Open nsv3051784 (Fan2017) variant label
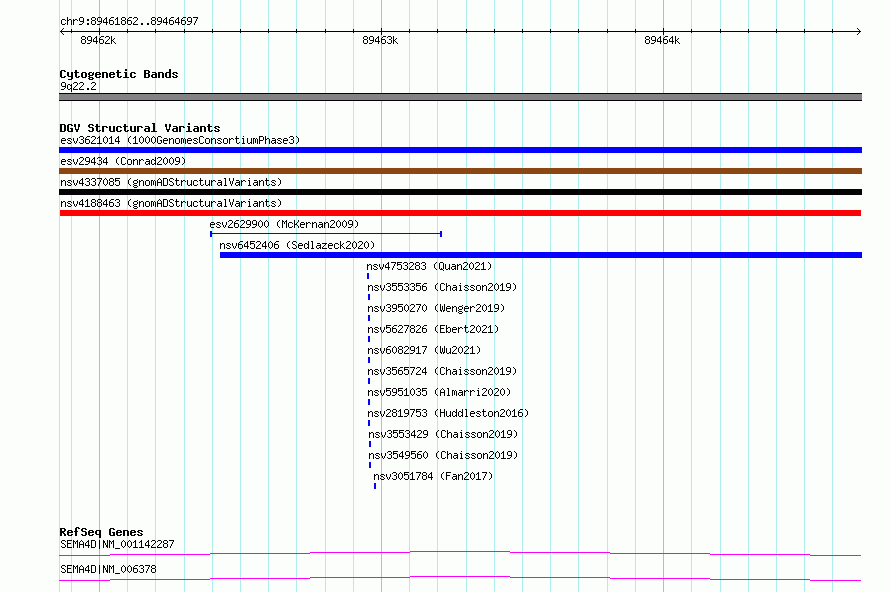 [x=433, y=476]
